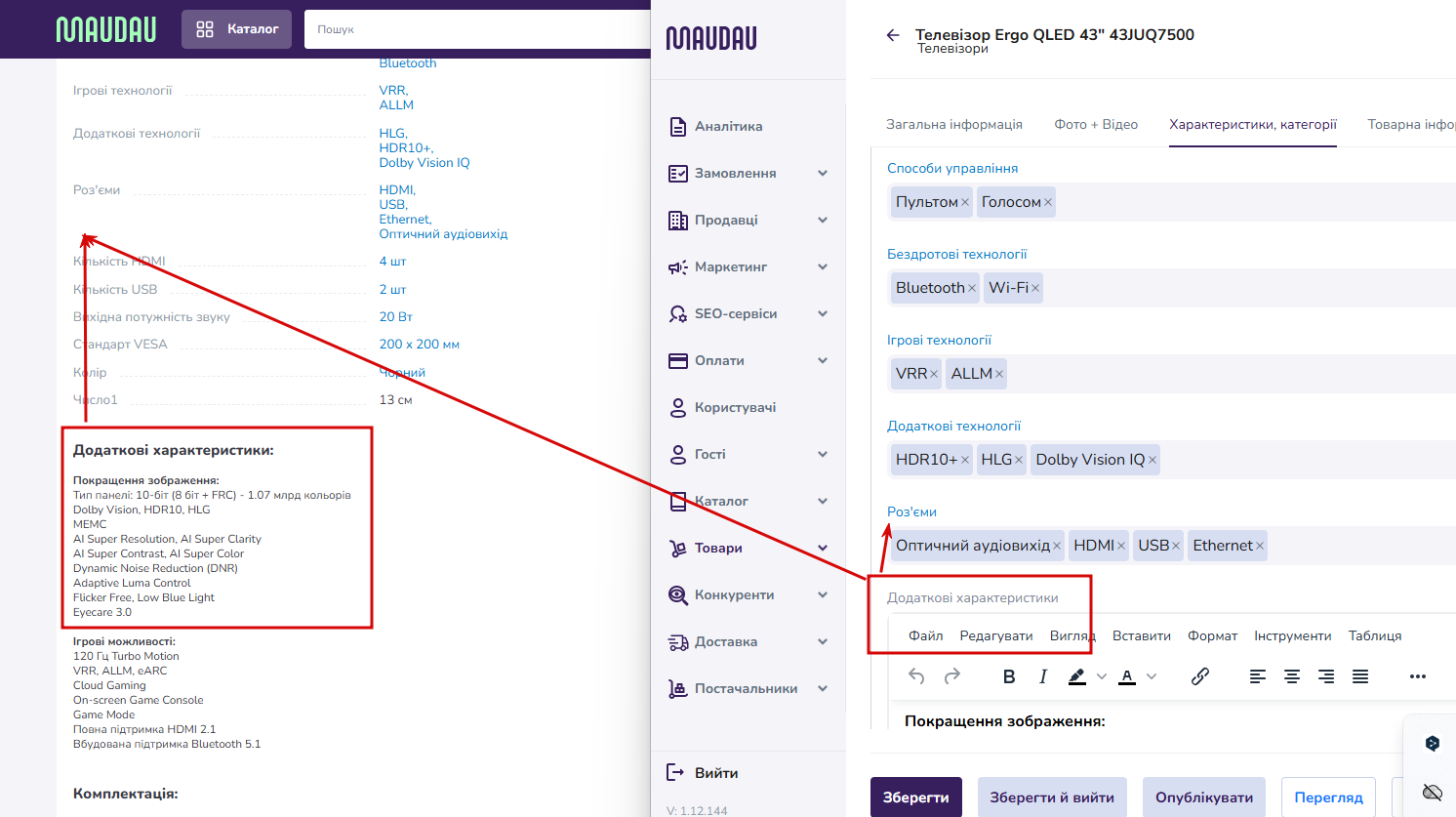Redo the last edit in the editor
This screenshot has height=817, width=1456.
(x=952, y=675)
